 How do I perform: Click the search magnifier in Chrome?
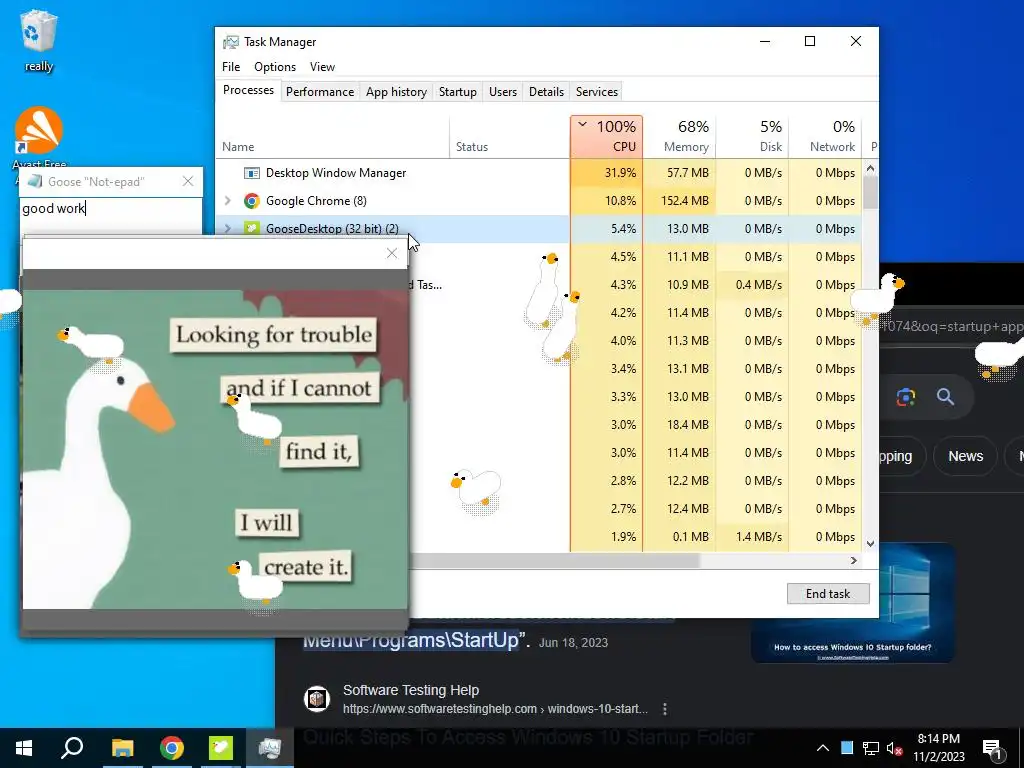pos(945,396)
